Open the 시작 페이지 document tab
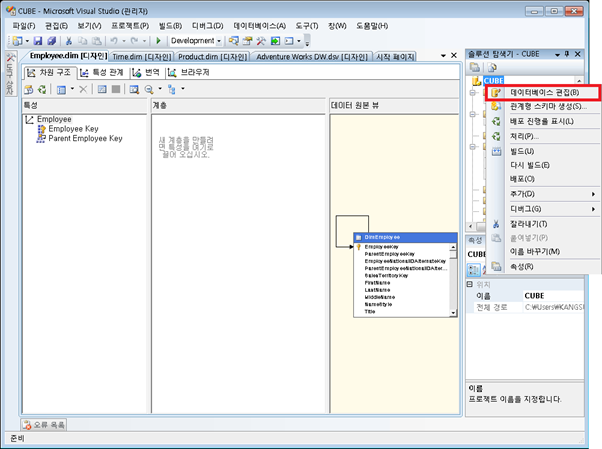602x449 pixels. pos(395,57)
